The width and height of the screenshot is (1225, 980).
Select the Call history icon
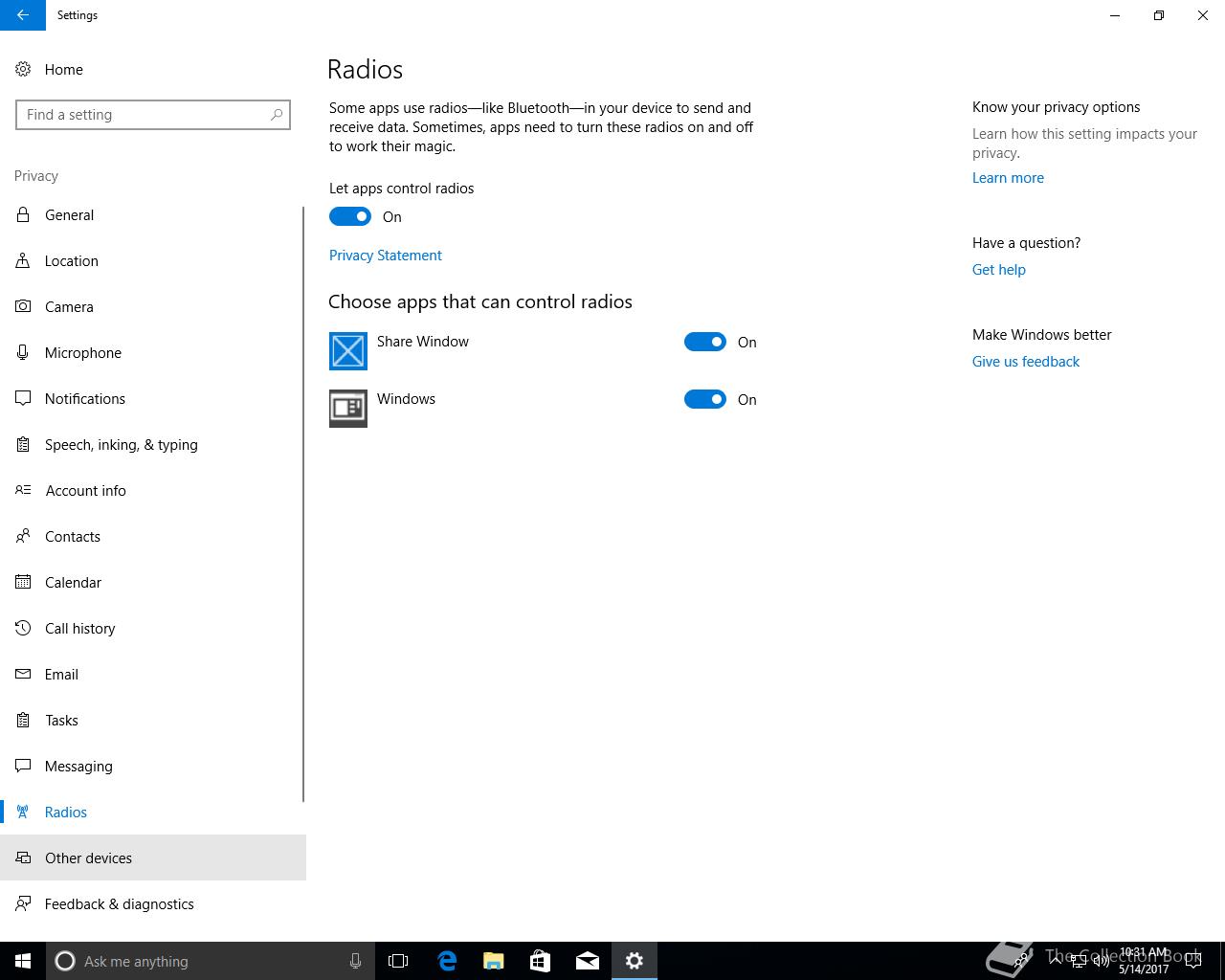(x=23, y=629)
